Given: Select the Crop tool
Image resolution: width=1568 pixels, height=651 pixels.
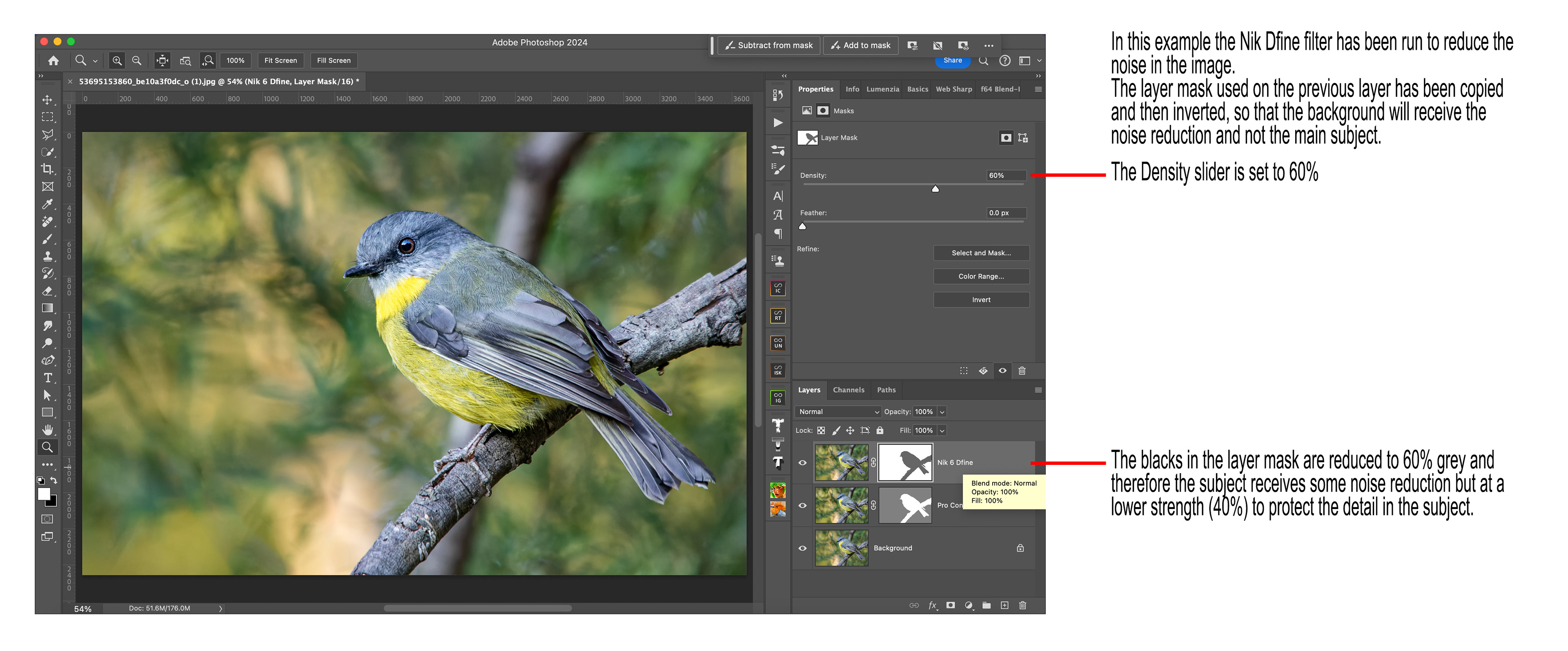Looking at the screenshot, I should pyautogui.click(x=47, y=169).
